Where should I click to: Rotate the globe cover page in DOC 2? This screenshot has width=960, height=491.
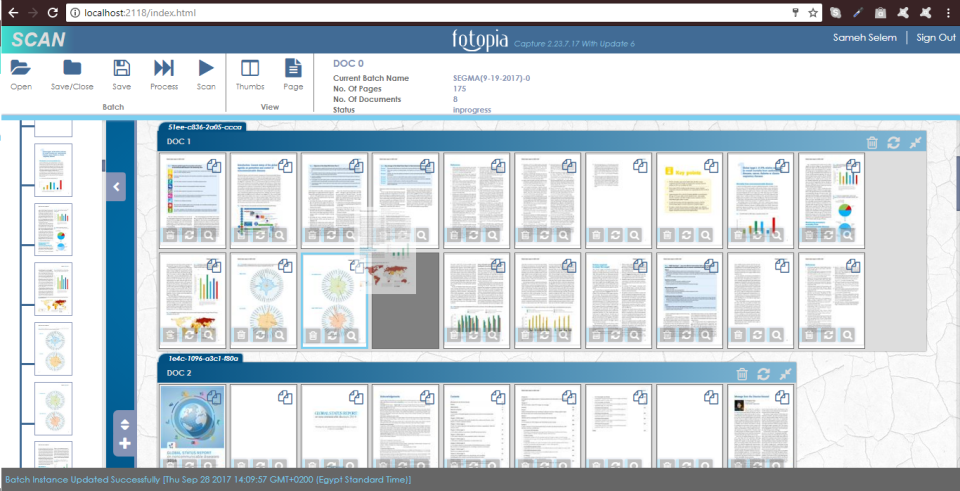190,465
